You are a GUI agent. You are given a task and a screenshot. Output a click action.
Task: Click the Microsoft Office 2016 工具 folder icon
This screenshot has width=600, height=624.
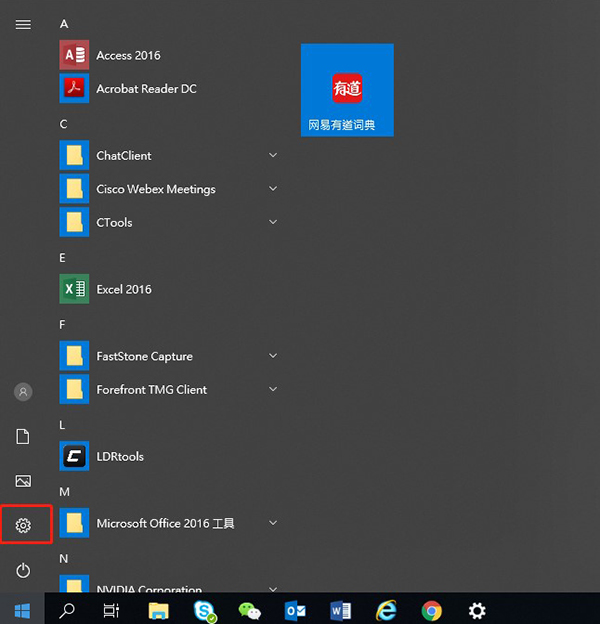[74, 523]
